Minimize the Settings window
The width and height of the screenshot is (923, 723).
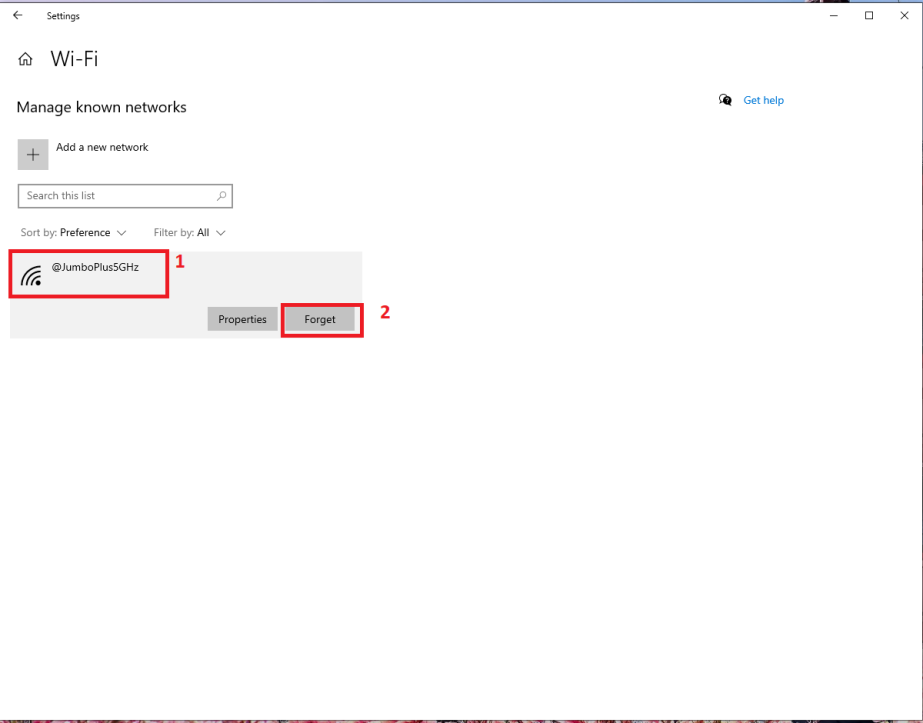[833, 15]
